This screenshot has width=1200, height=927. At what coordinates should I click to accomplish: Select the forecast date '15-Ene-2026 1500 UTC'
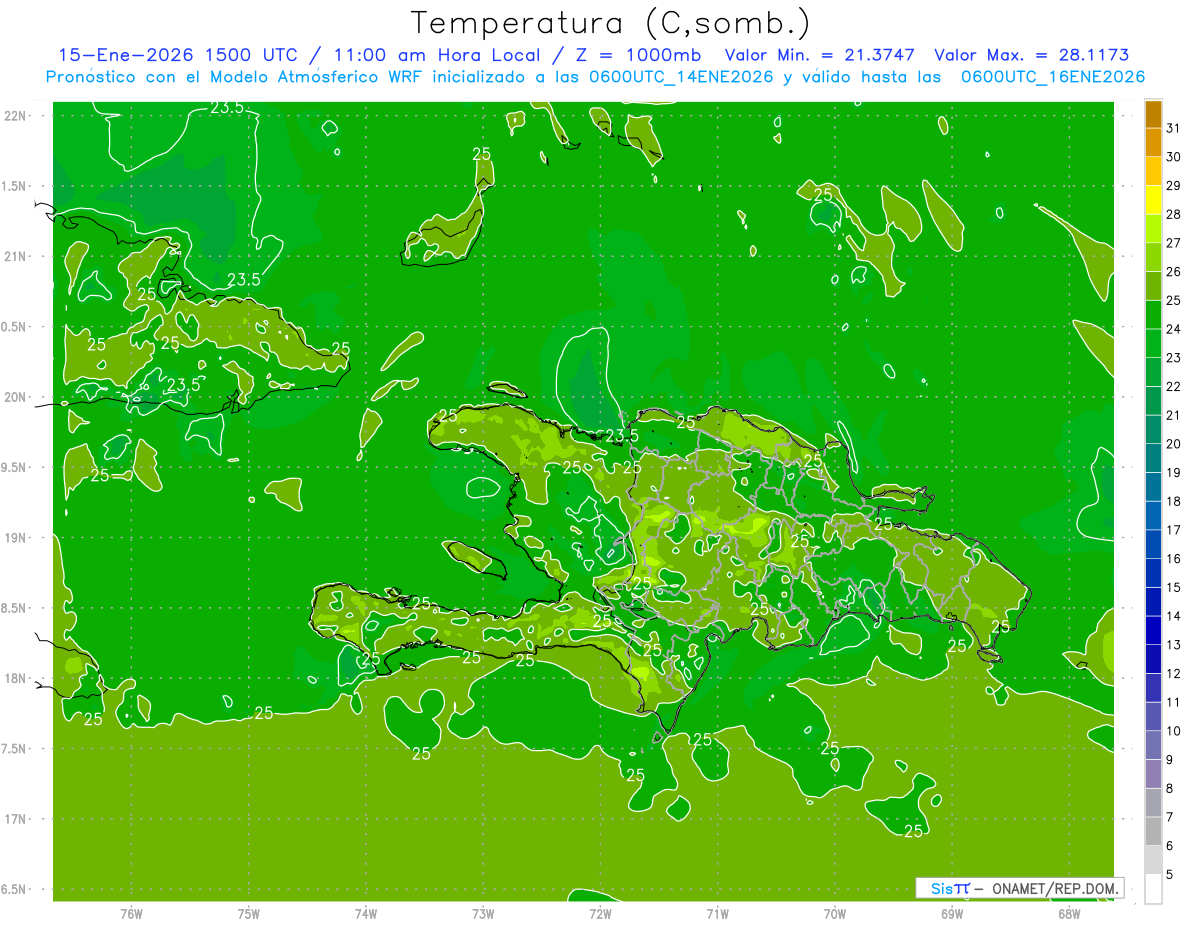pos(178,55)
